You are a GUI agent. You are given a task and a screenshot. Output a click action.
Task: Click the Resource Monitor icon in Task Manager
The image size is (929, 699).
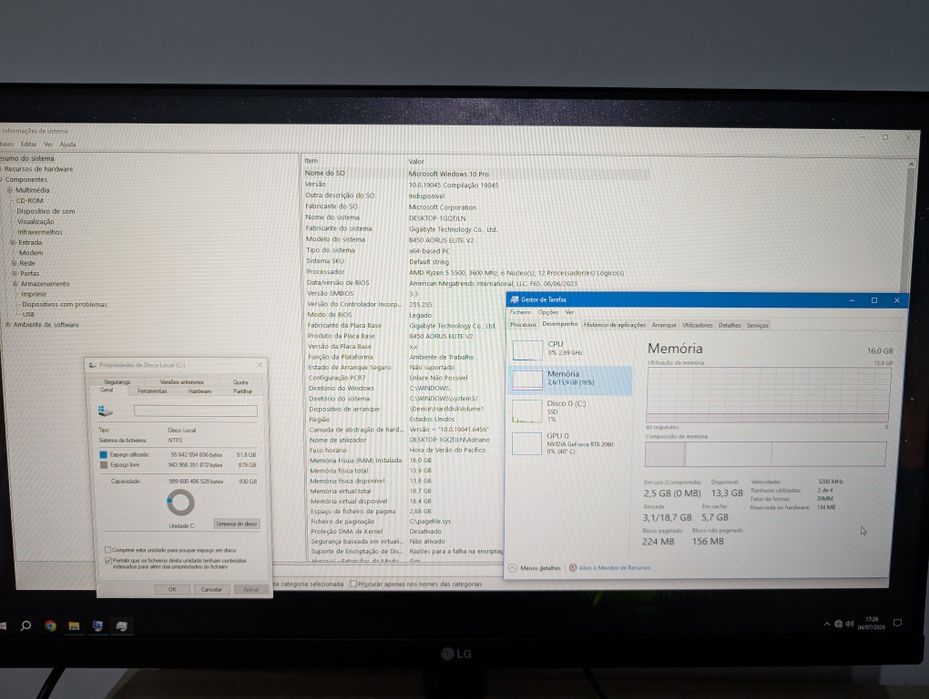point(573,567)
